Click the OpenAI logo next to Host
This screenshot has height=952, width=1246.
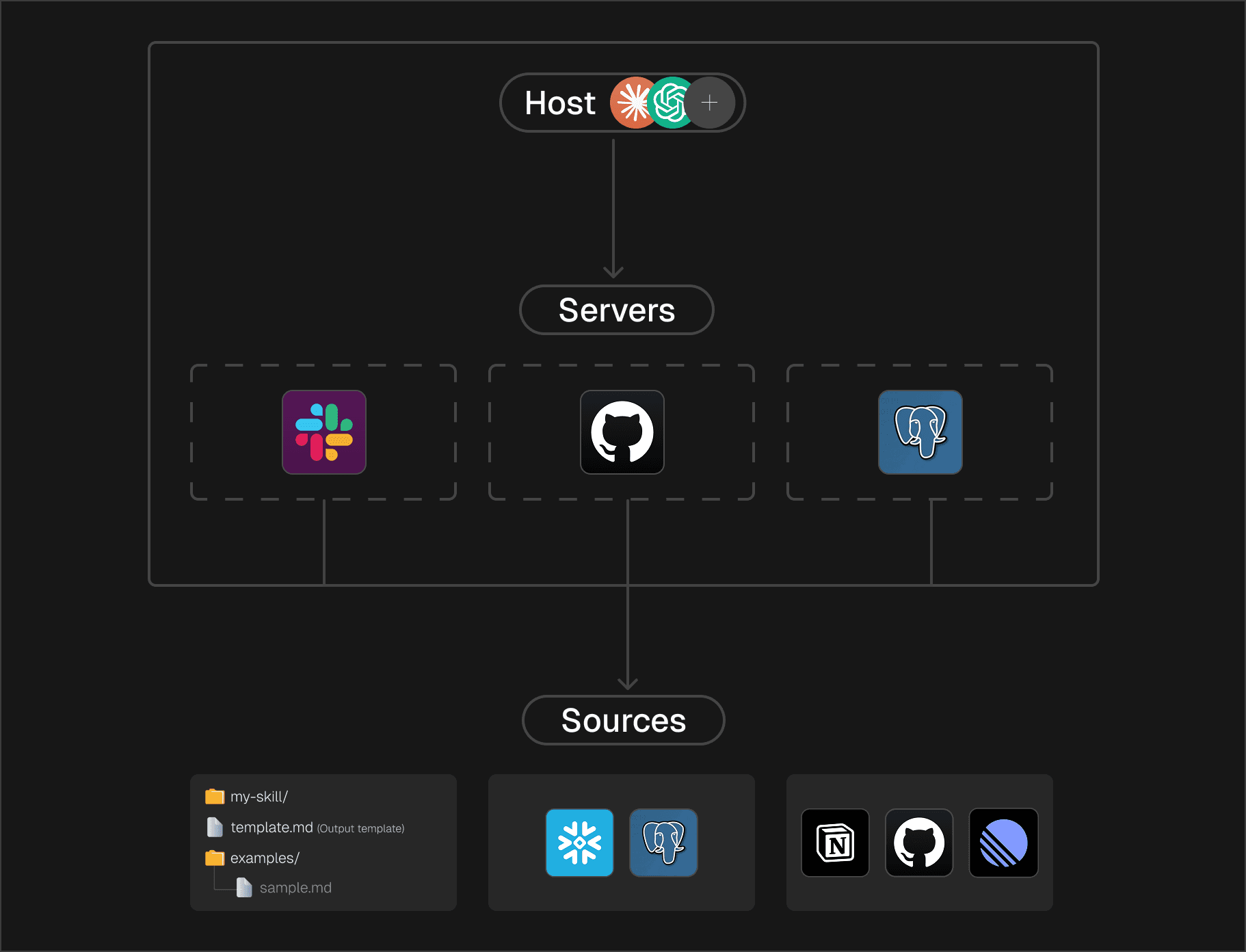(x=671, y=103)
